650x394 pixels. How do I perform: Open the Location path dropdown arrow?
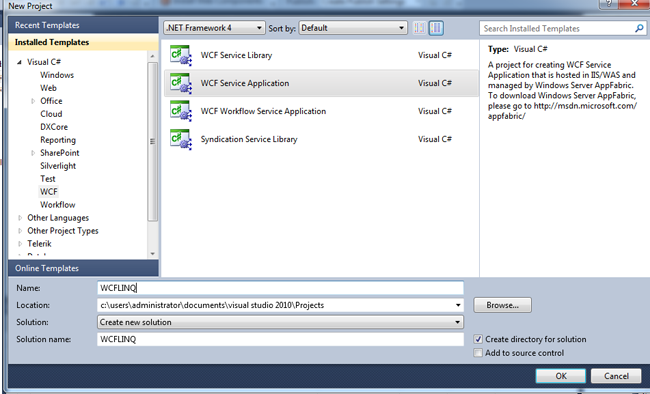(458, 305)
